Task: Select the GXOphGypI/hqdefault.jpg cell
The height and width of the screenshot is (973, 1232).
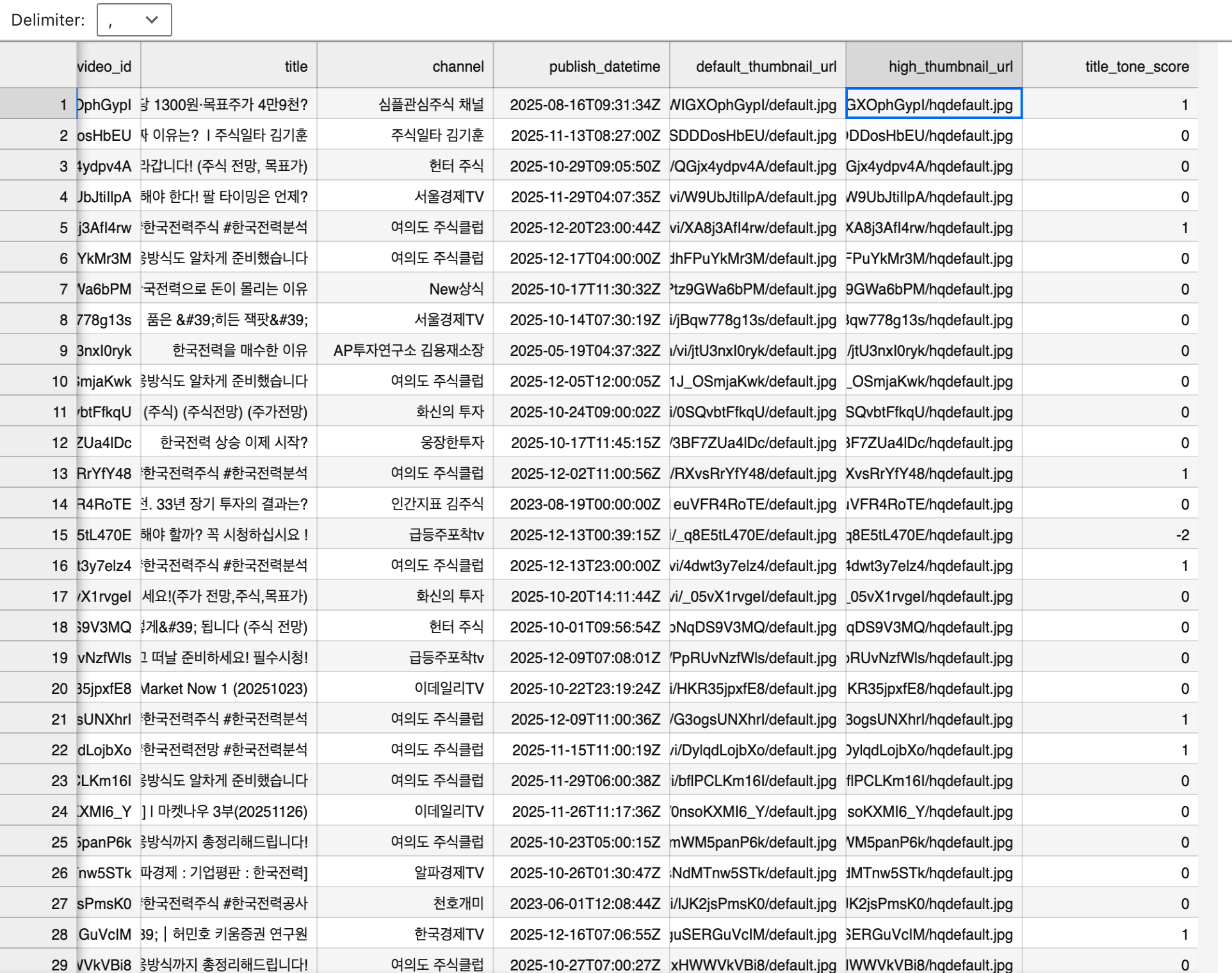Action: pos(932,104)
